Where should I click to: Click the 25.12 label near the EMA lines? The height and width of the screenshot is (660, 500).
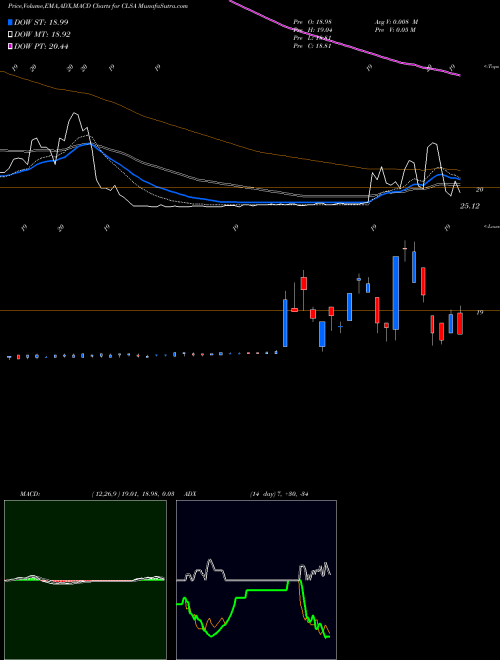coord(470,206)
